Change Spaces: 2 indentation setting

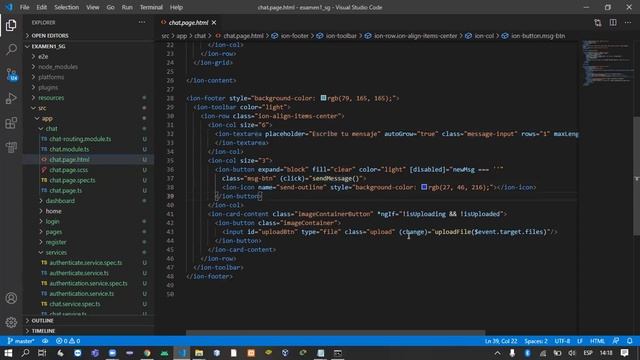(x=536, y=341)
